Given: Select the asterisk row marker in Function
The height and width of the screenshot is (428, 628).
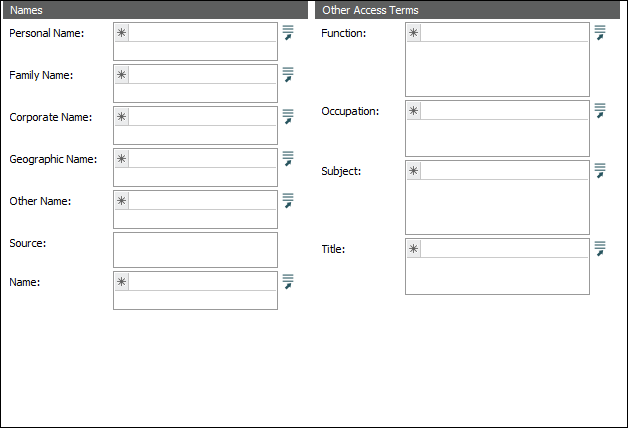Looking at the screenshot, I should click(x=414, y=33).
